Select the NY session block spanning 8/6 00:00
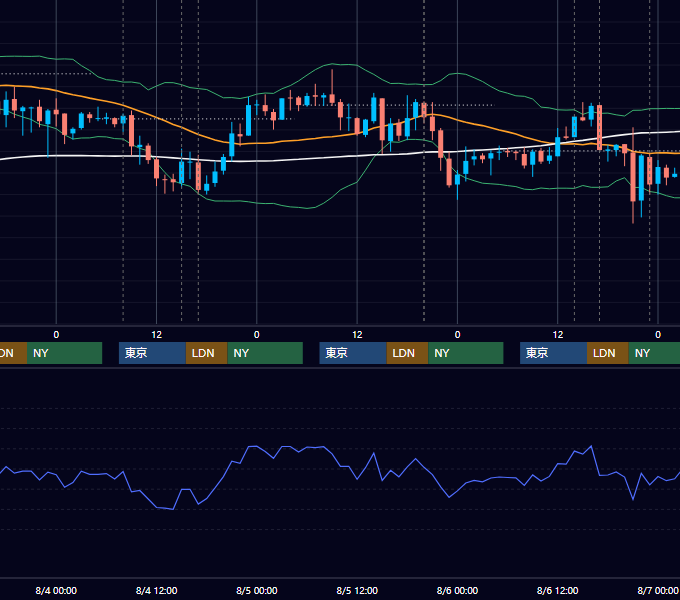This screenshot has height=600, width=680. coord(466,353)
